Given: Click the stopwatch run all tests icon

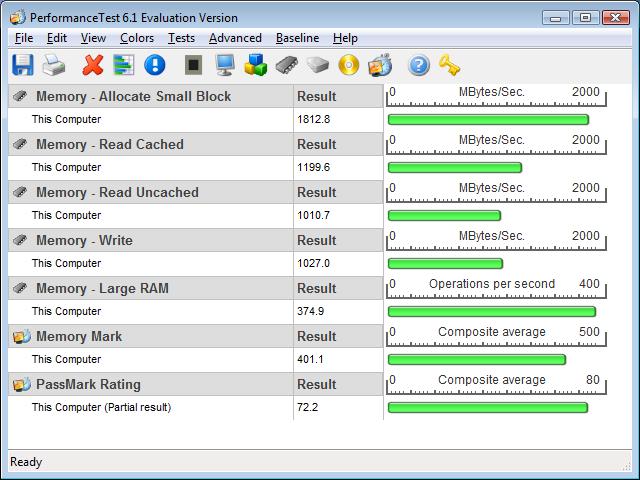Looking at the screenshot, I should 380,65.
